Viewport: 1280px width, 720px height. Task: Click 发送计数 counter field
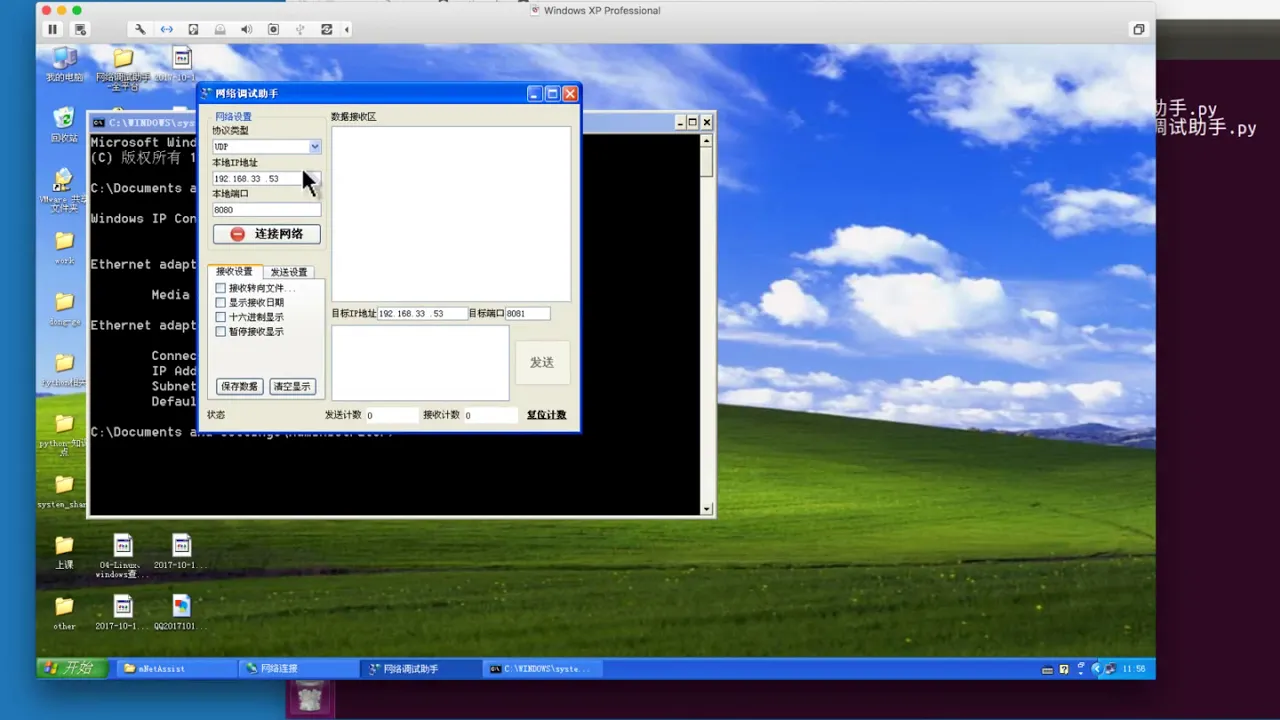pyautogui.click(x=391, y=415)
